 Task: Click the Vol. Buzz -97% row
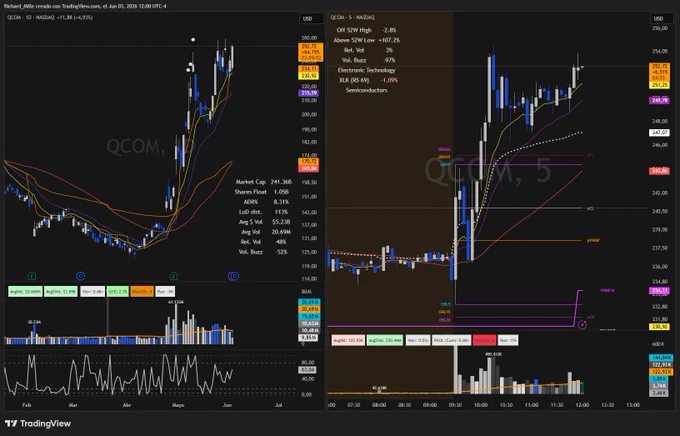coord(368,60)
